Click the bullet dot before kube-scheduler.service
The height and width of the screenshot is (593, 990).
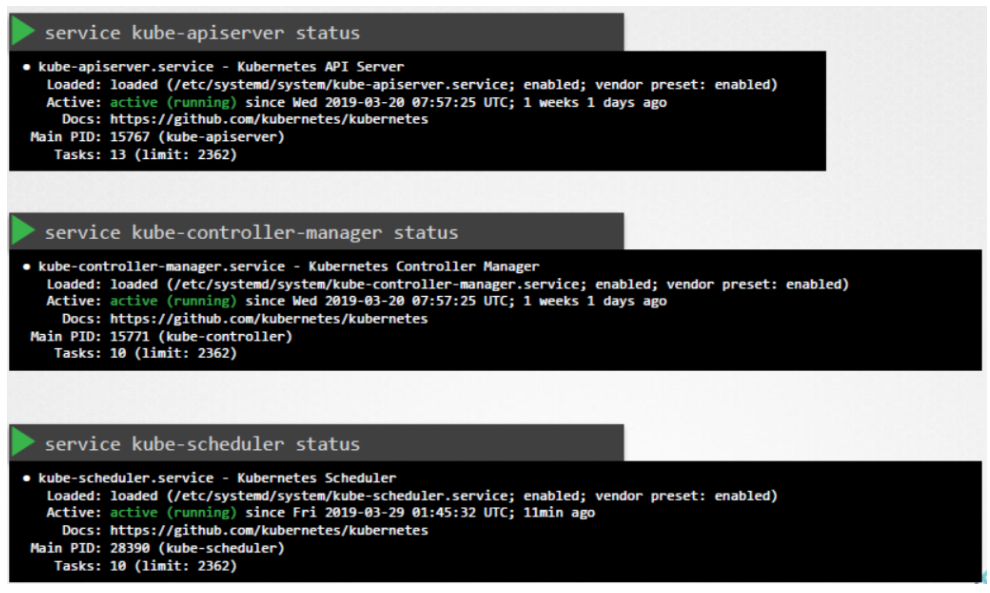click(x=26, y=478)
